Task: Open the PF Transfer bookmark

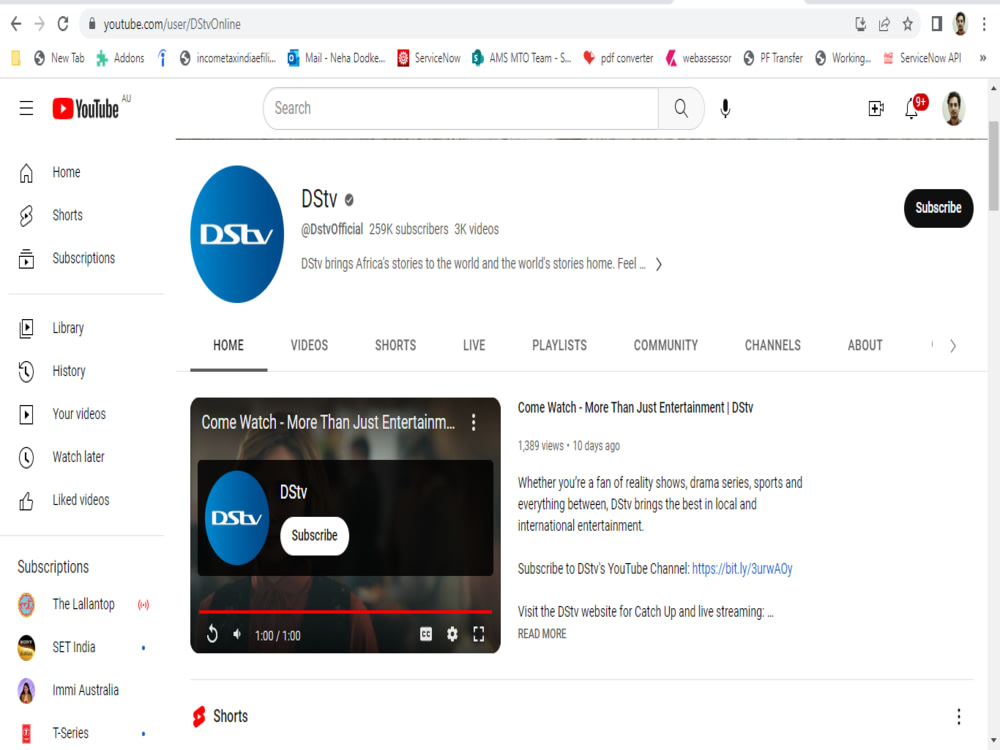Action: 772,58
